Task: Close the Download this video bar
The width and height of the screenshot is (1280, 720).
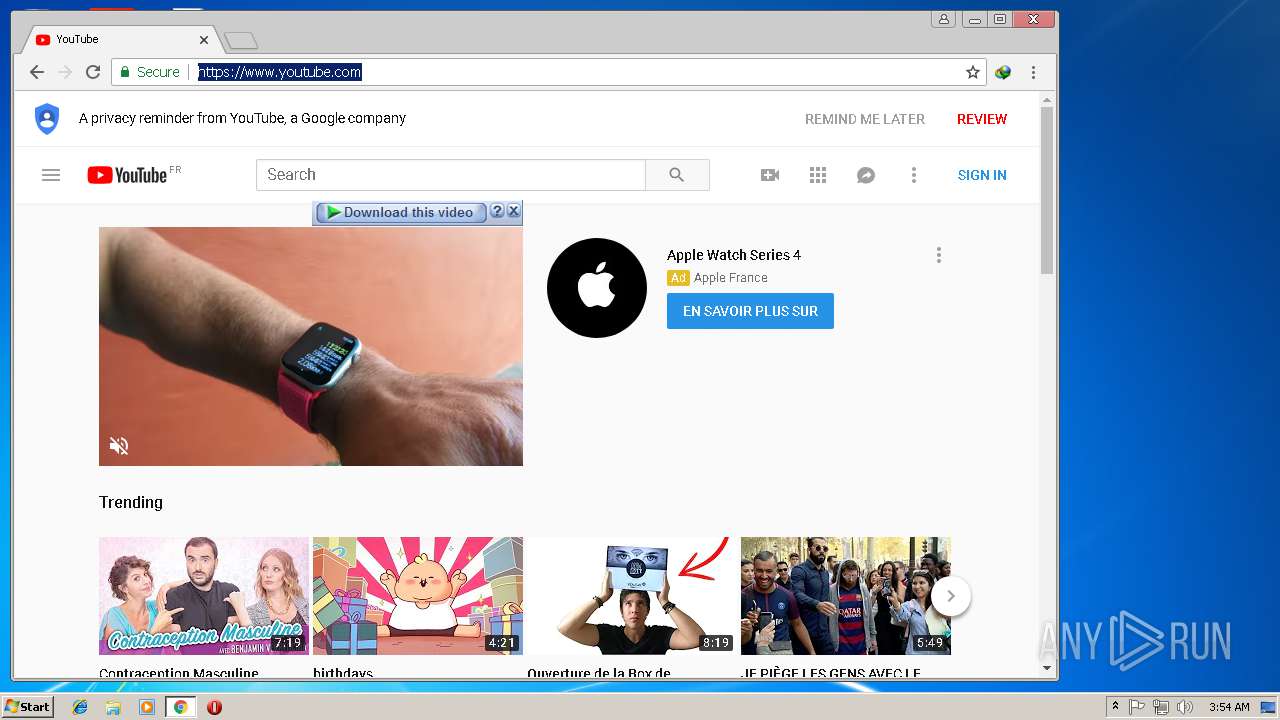Action: pos(514,211)
